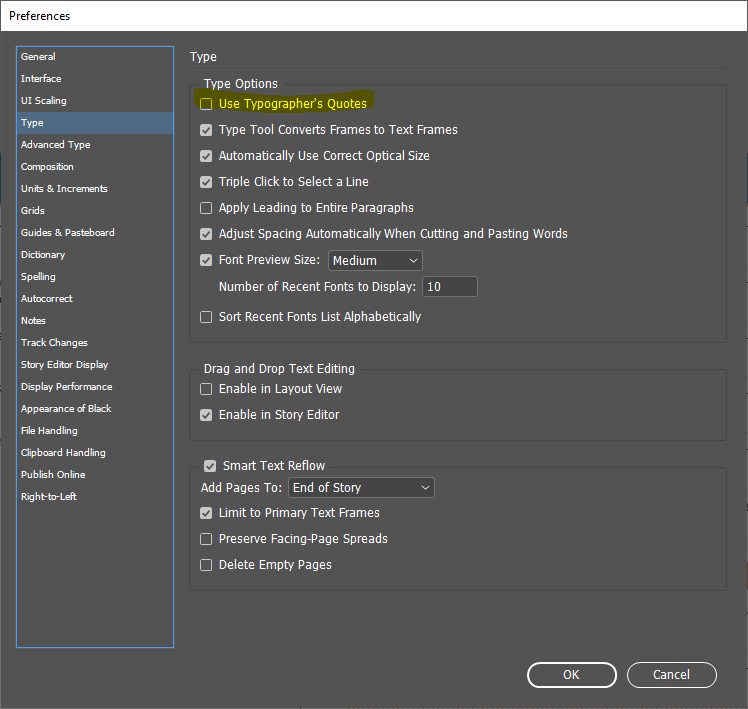Cancel the Preferences dialog

[671, 675]
